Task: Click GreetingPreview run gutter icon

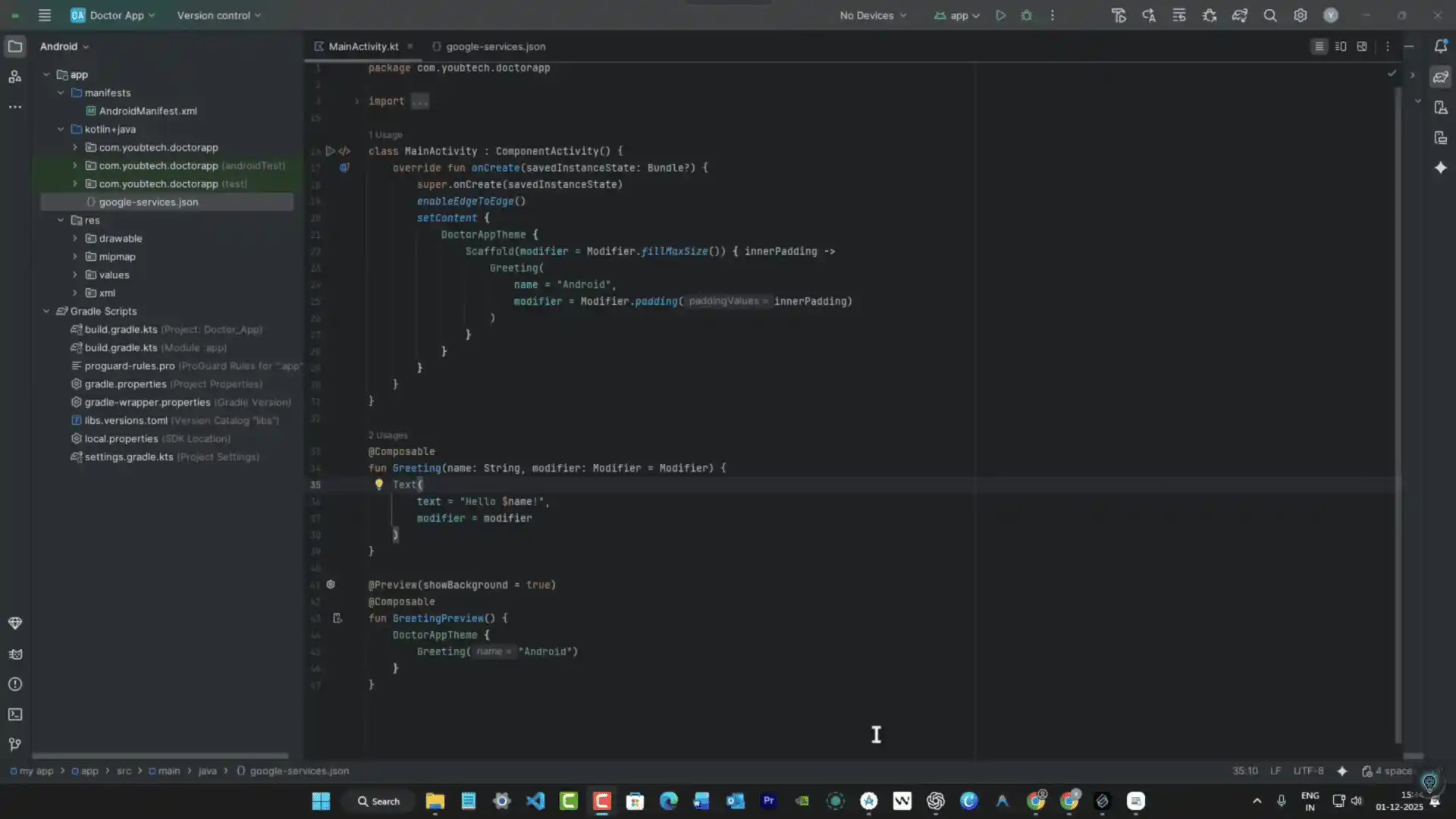Action: pyautogui.click(x=337, y=618)
